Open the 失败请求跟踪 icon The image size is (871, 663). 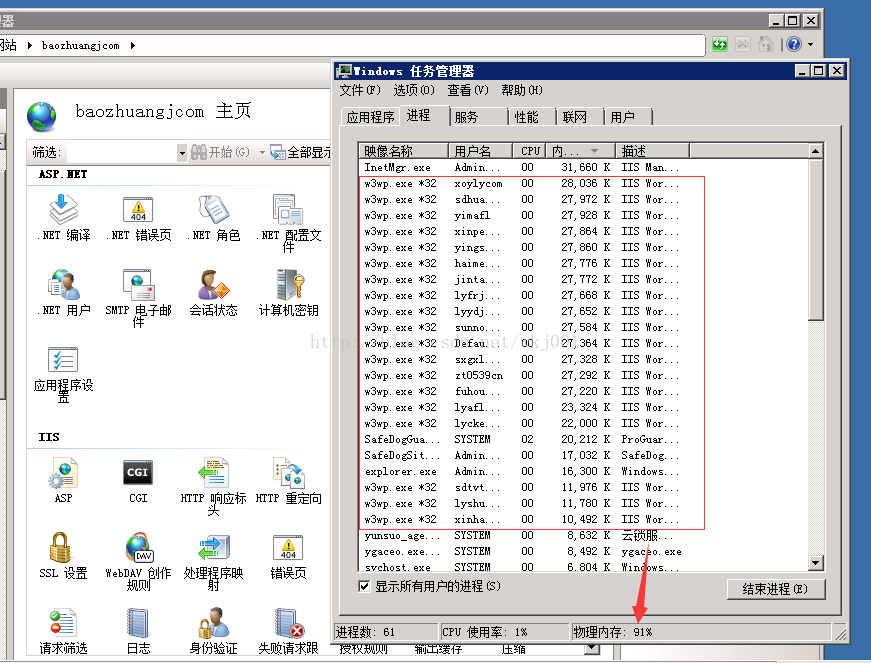coord(289,623)
